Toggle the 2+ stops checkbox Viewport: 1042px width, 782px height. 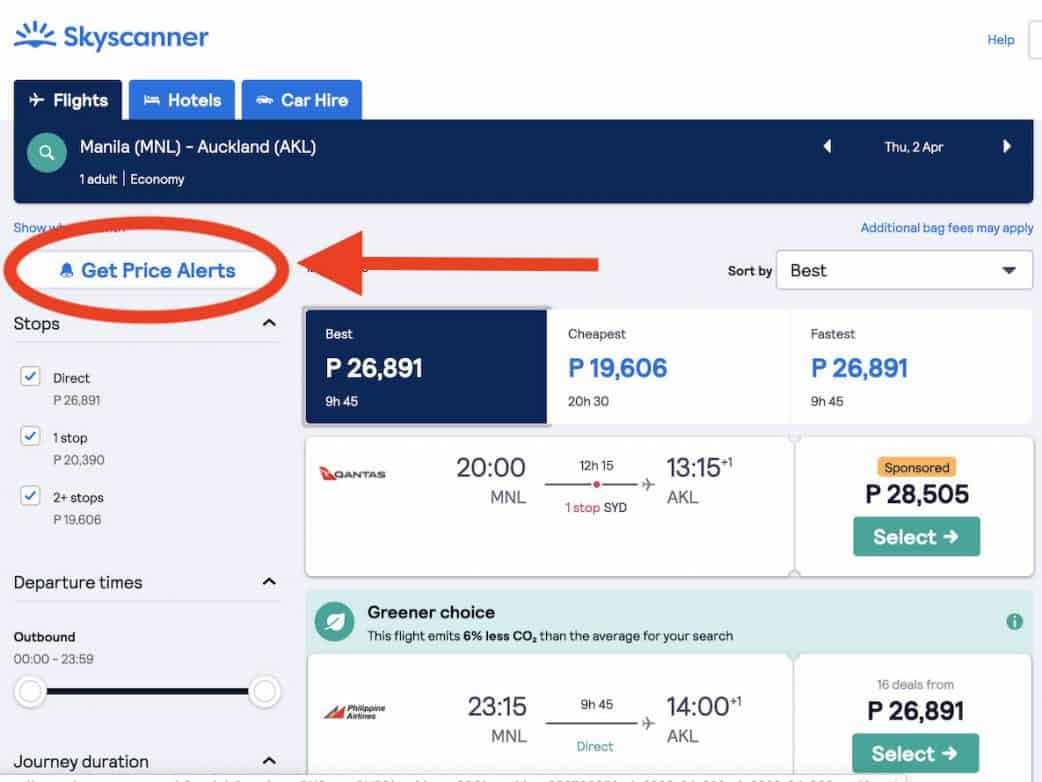[x=31, y=496]
